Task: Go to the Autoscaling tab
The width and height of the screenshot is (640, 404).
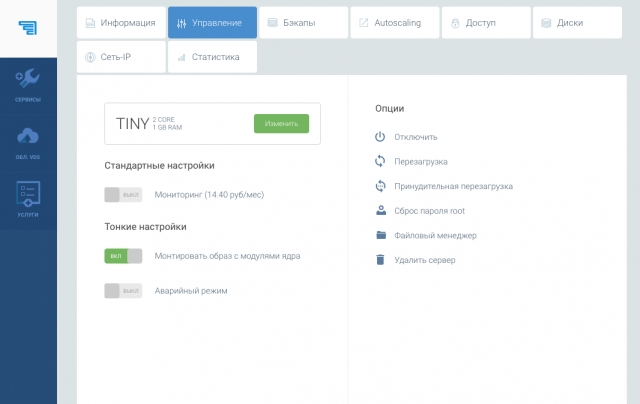Action: (395, 22)
